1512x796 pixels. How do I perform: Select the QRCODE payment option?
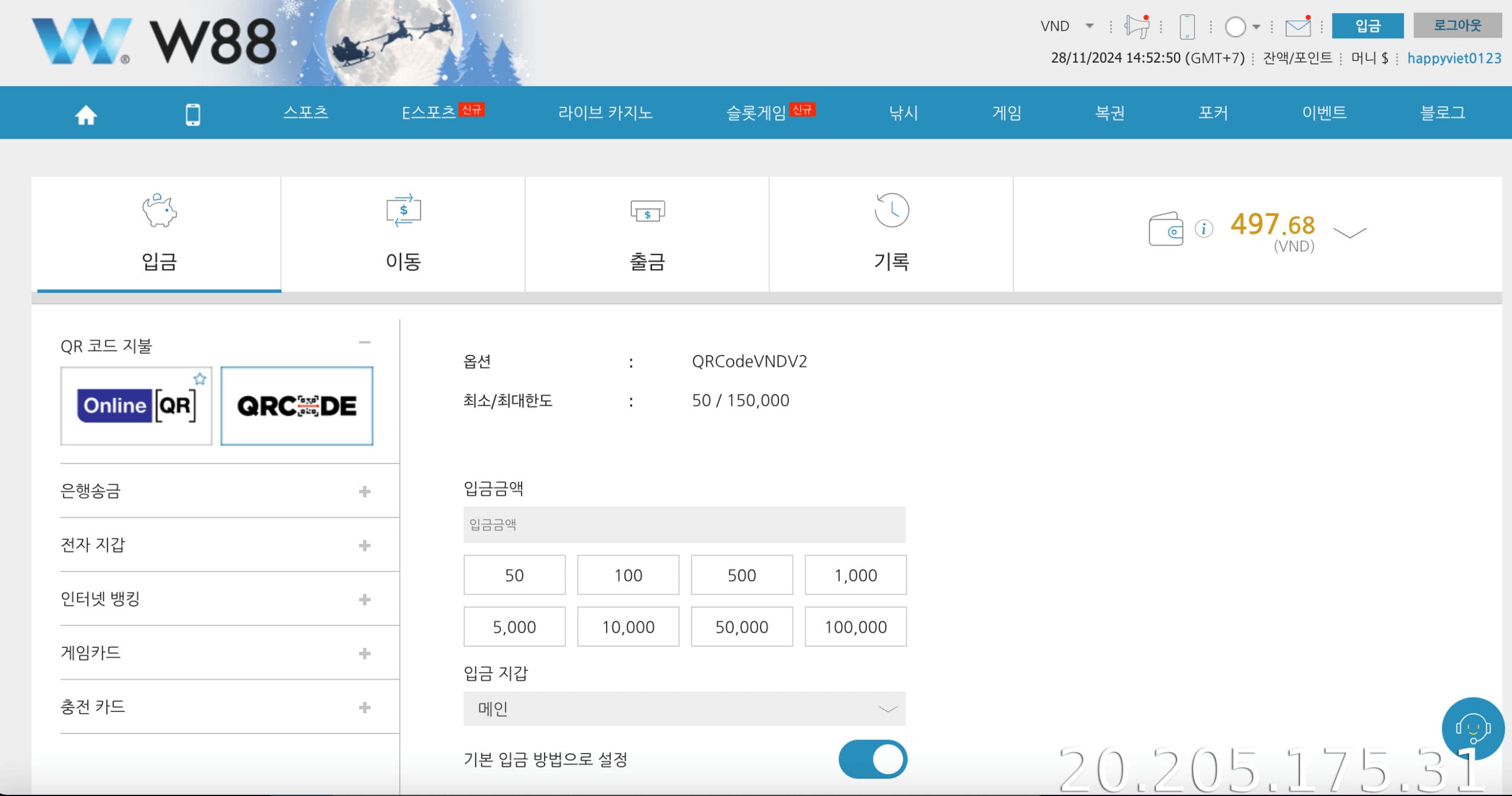(x=296, y=406)
